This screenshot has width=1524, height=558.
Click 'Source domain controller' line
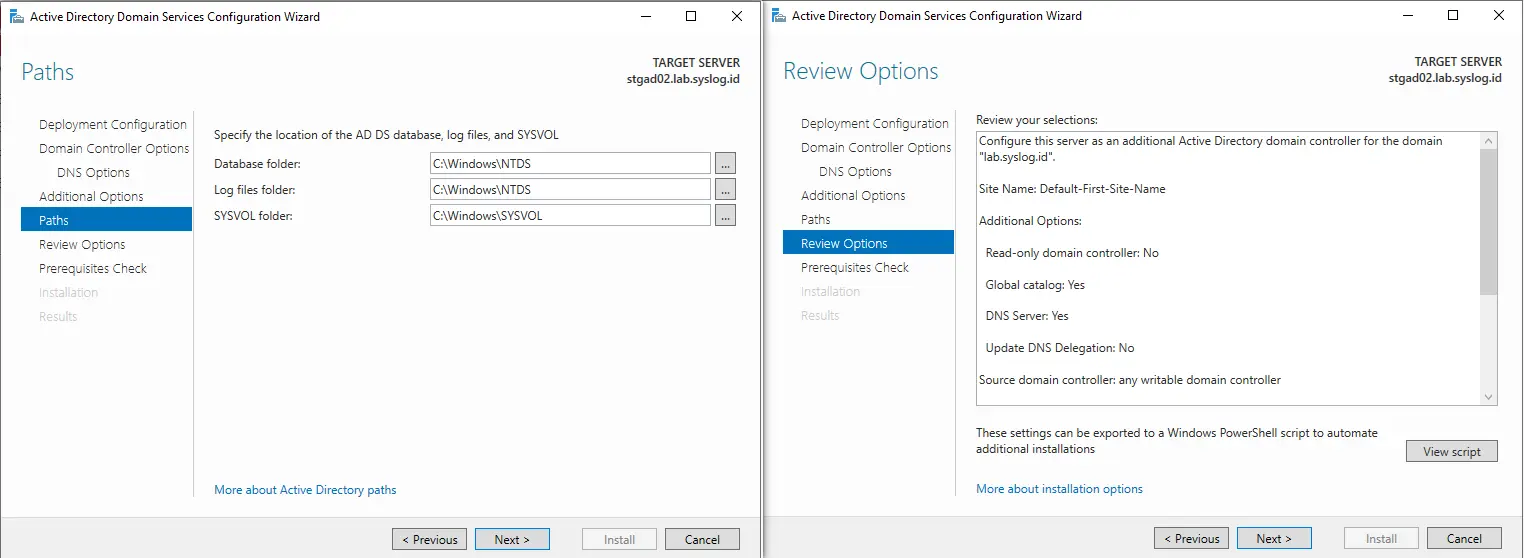click(1130, 380)
